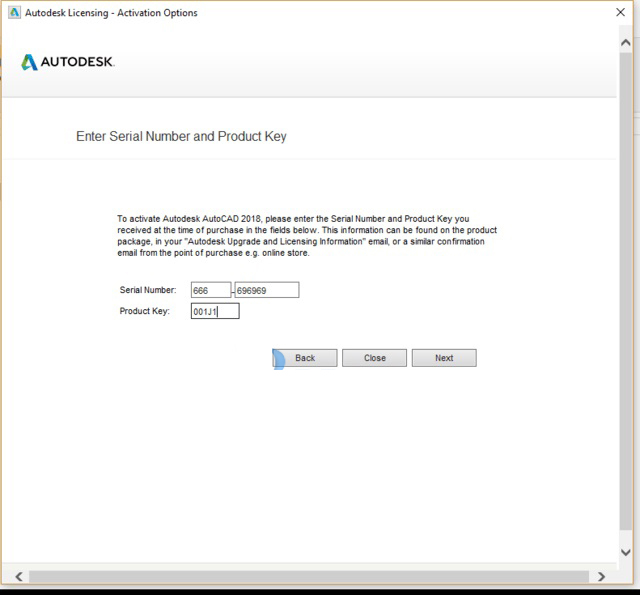Image resolution: width=640 pixels, height=595 pixels.
Task: Select the Product Key input field
Action: tap(215, 311)
